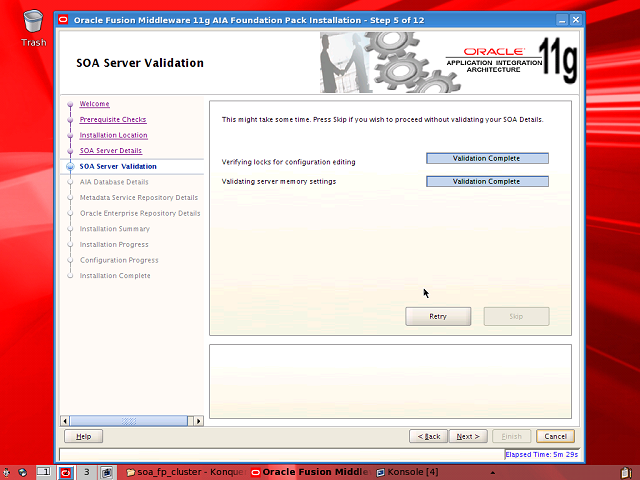The image size is (640, 480).
Task: Switch to soa_fp_cluster Konqueror window in taskbar
Action: click(x=186, y=472)
